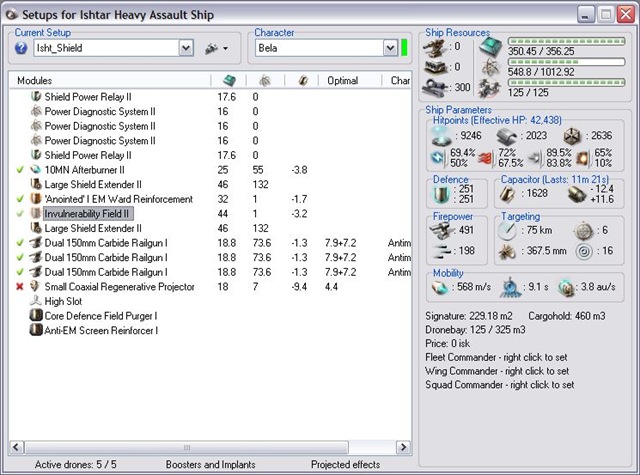Toggle first Dual 150mm Carbide Railgun checkmark
The width and height of the screenshot is (640, 475).
click(x=20, y=243)
